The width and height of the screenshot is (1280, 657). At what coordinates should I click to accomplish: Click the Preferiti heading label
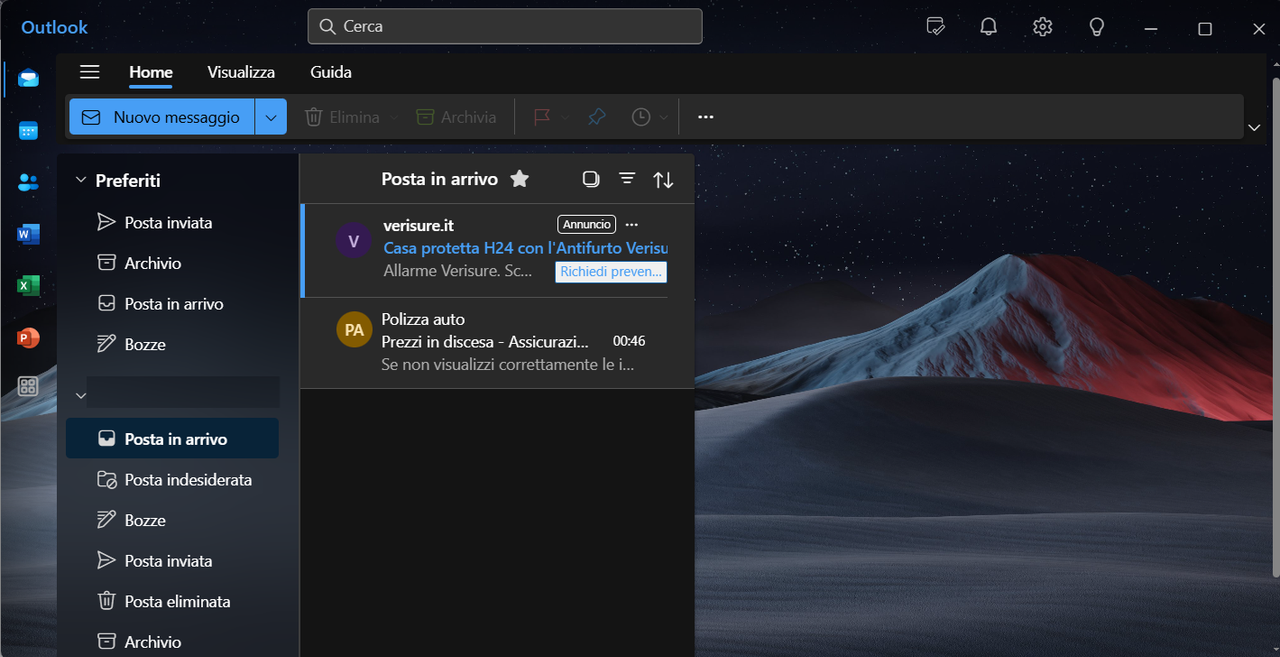(x=128, y=180)
